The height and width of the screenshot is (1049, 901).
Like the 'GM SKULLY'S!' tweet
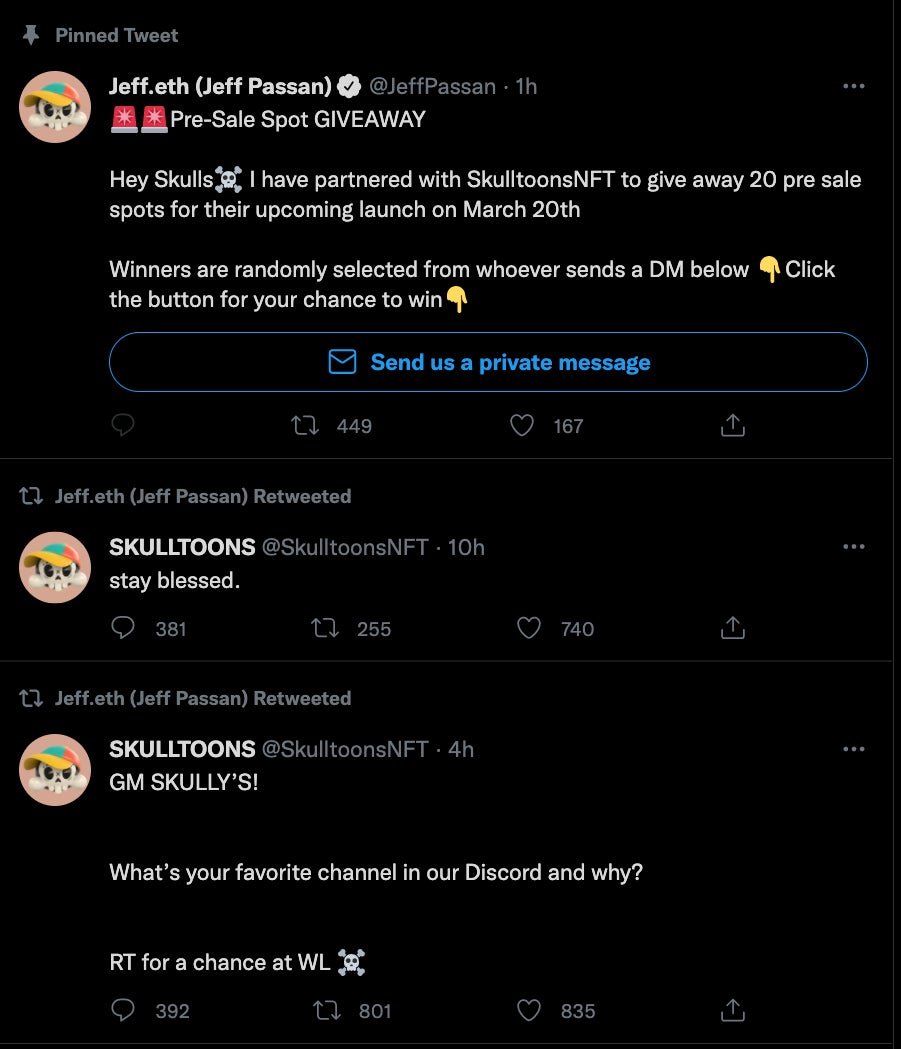coord(529,1011)
